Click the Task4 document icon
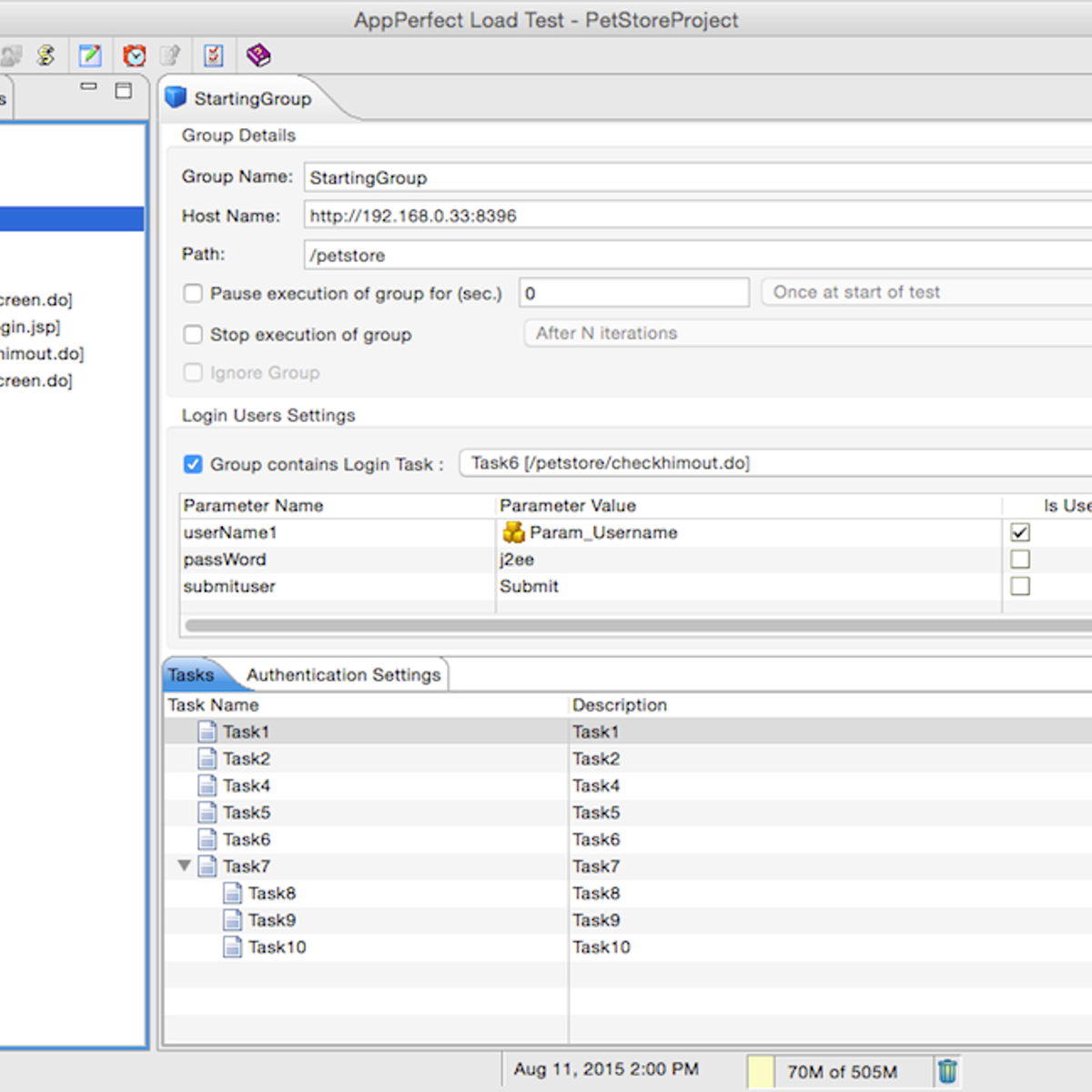Screen dimensions: 1092x1092 pos(207,785)
